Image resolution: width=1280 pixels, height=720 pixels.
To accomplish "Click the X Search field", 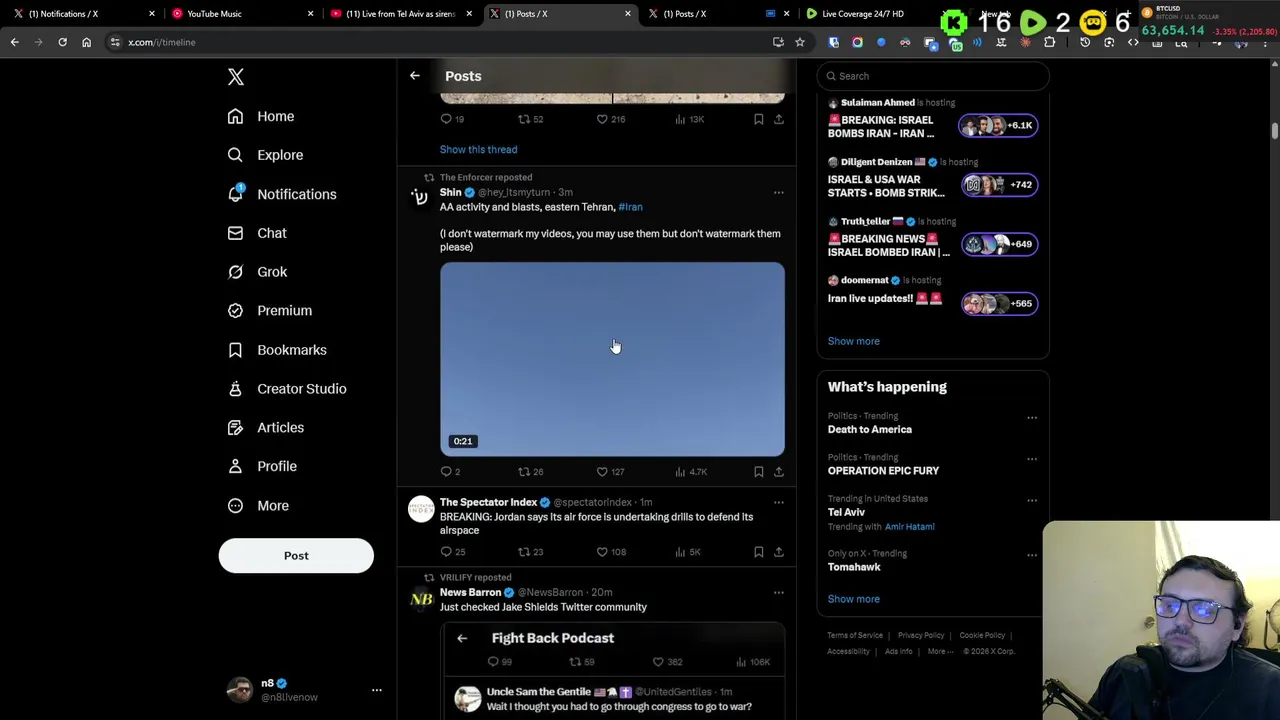I will click(933, 76).
